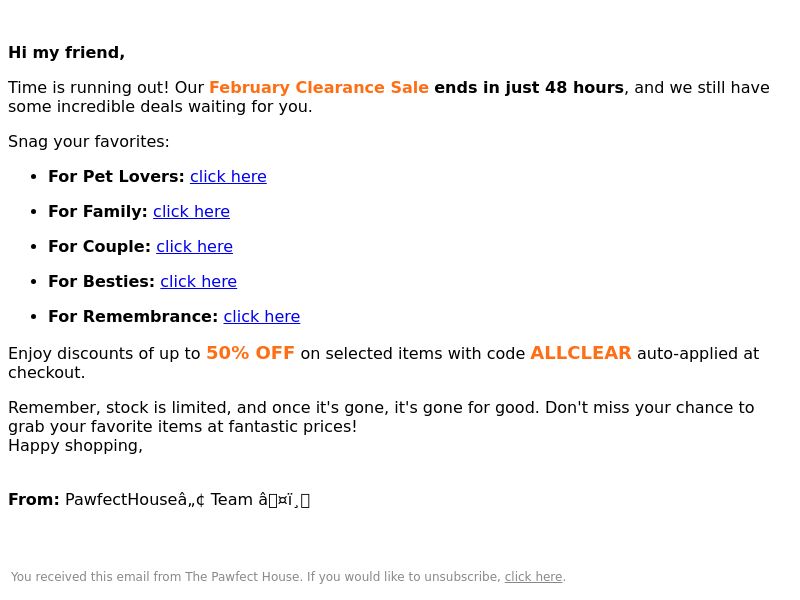The height and width of the screenshot is (600, 800).
Task: Click the 'Happy shopping,' sign-off text
Action: tap(76, 446)
